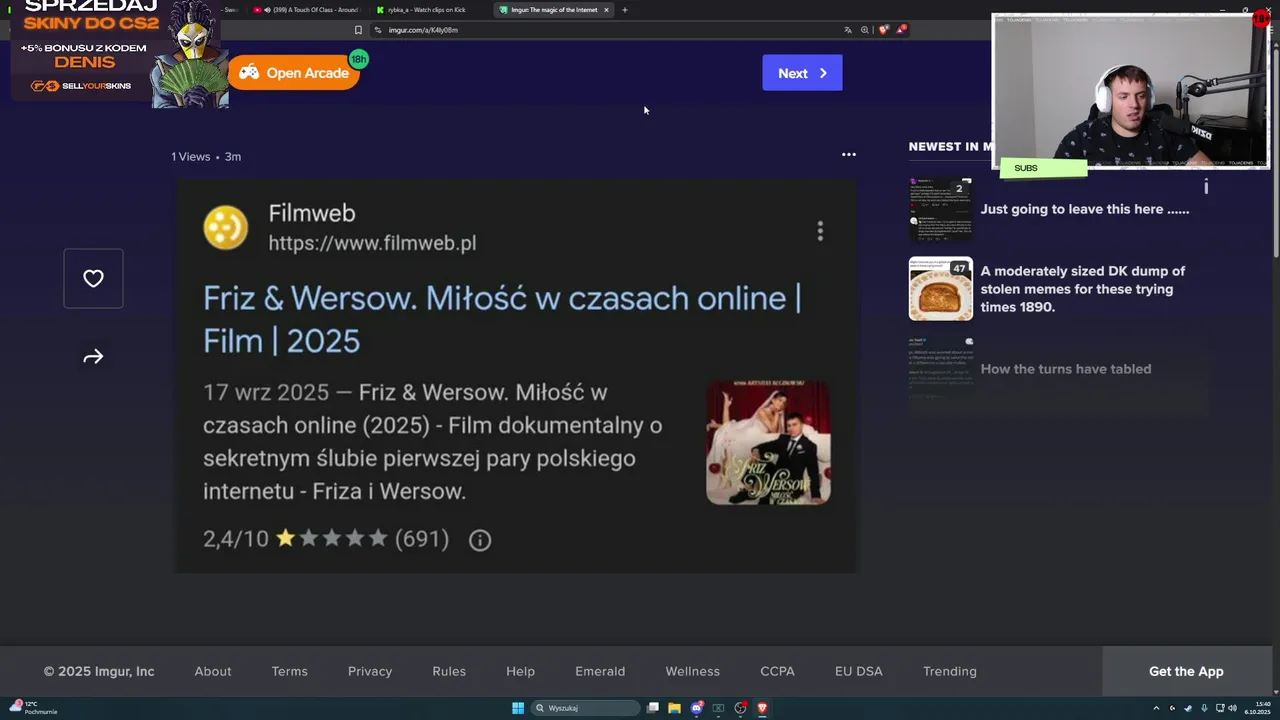
Task: Open the weather widget showing 12°C
Action: click(33, 708)
